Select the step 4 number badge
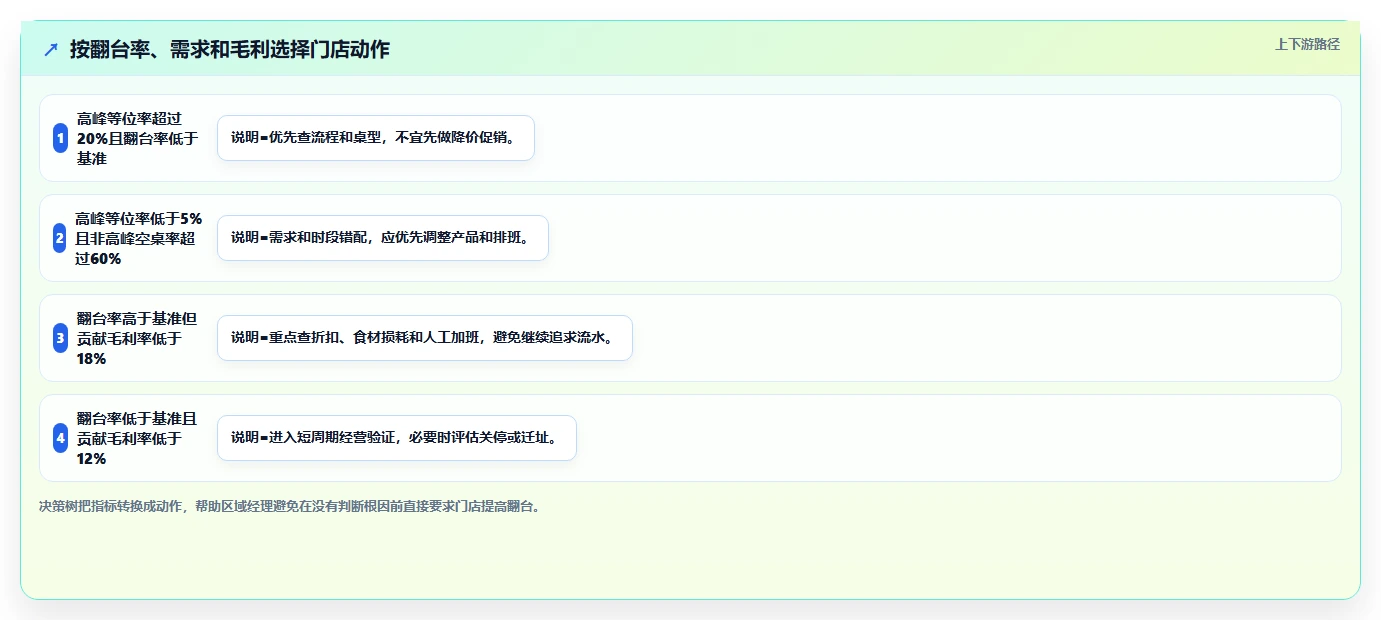1381x620 pixels. (x=60, y=438)
